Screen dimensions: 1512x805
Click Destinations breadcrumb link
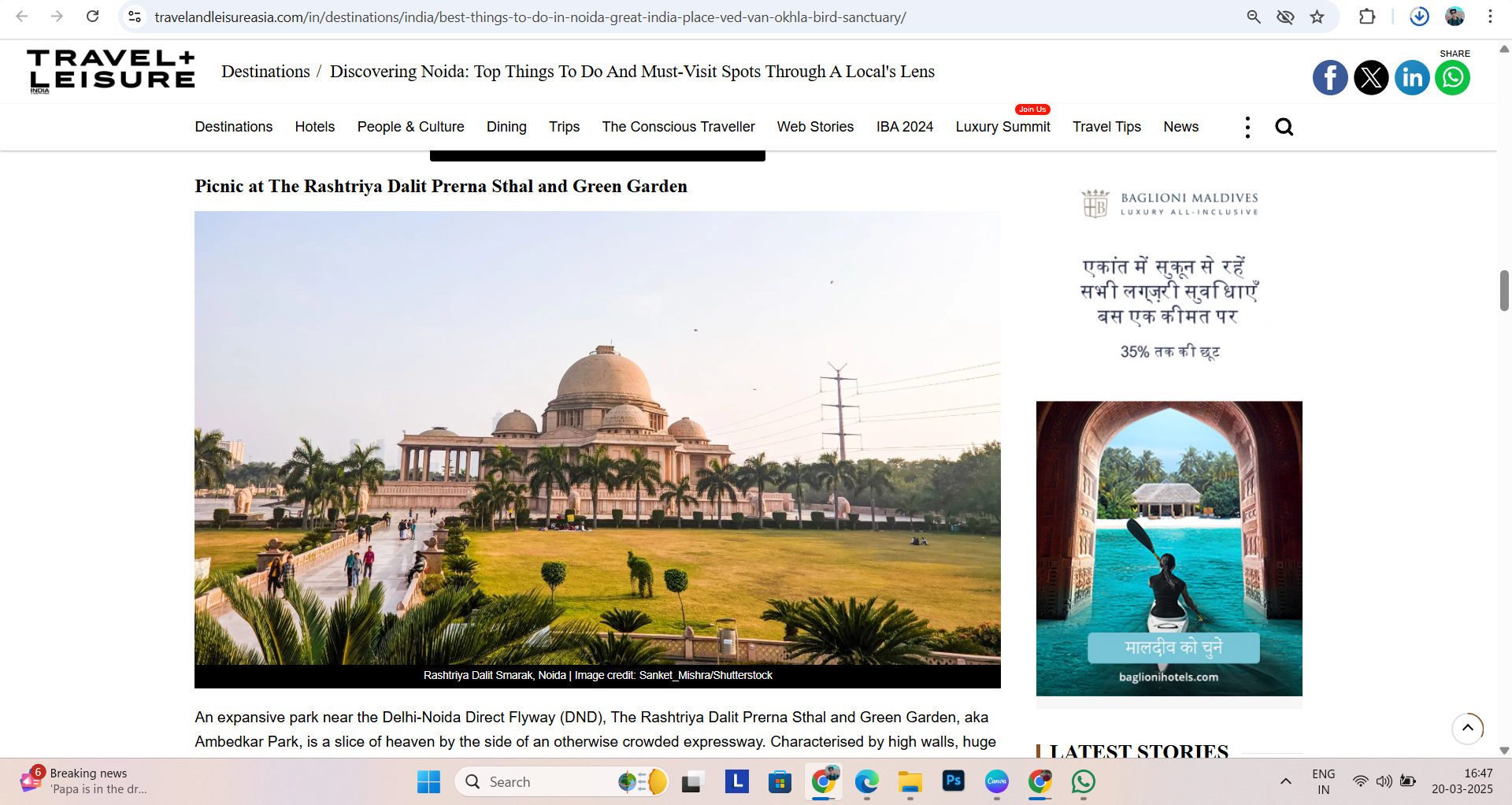pos(265,72)
